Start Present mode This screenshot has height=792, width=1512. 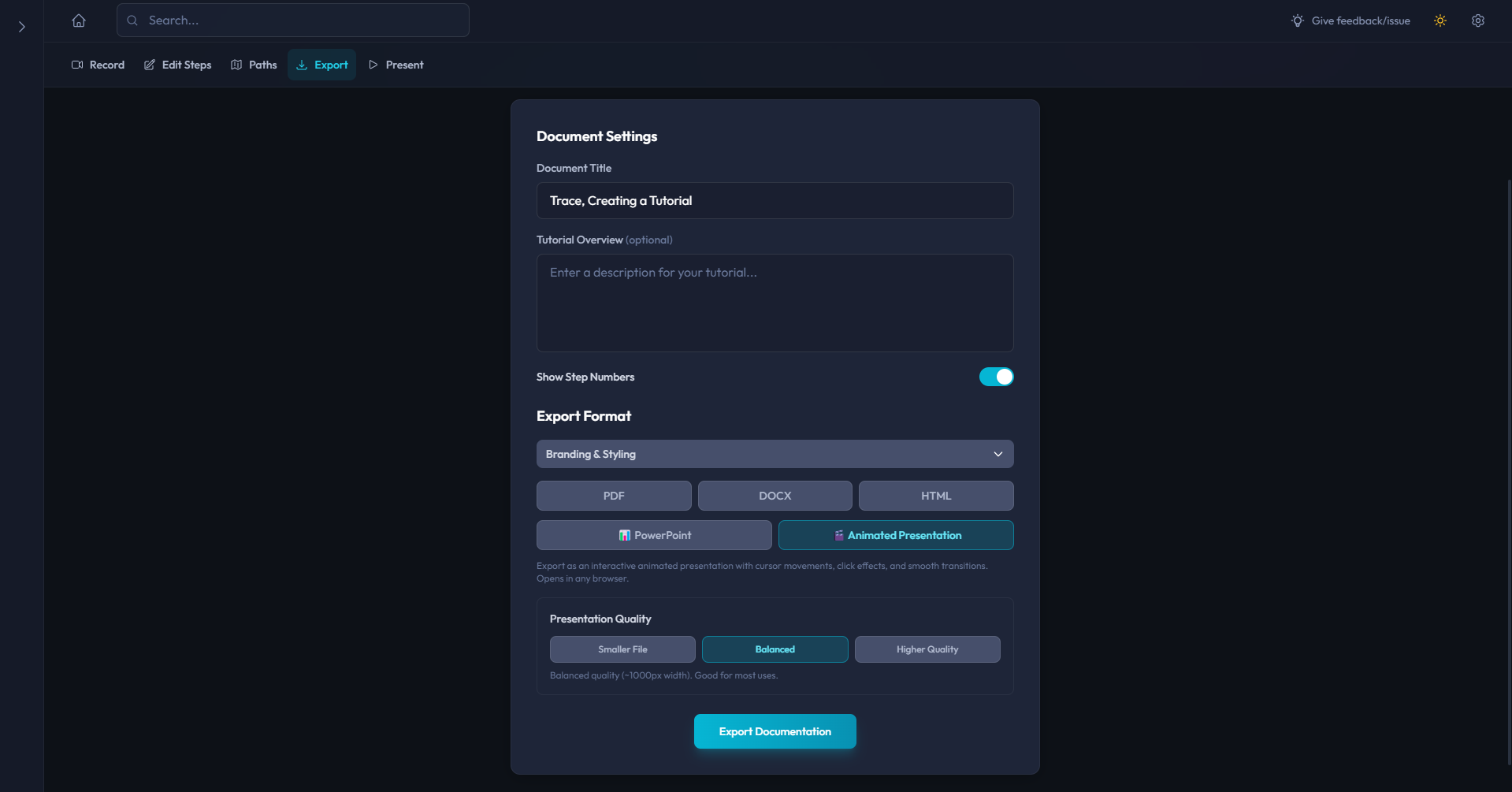point(396,65)
